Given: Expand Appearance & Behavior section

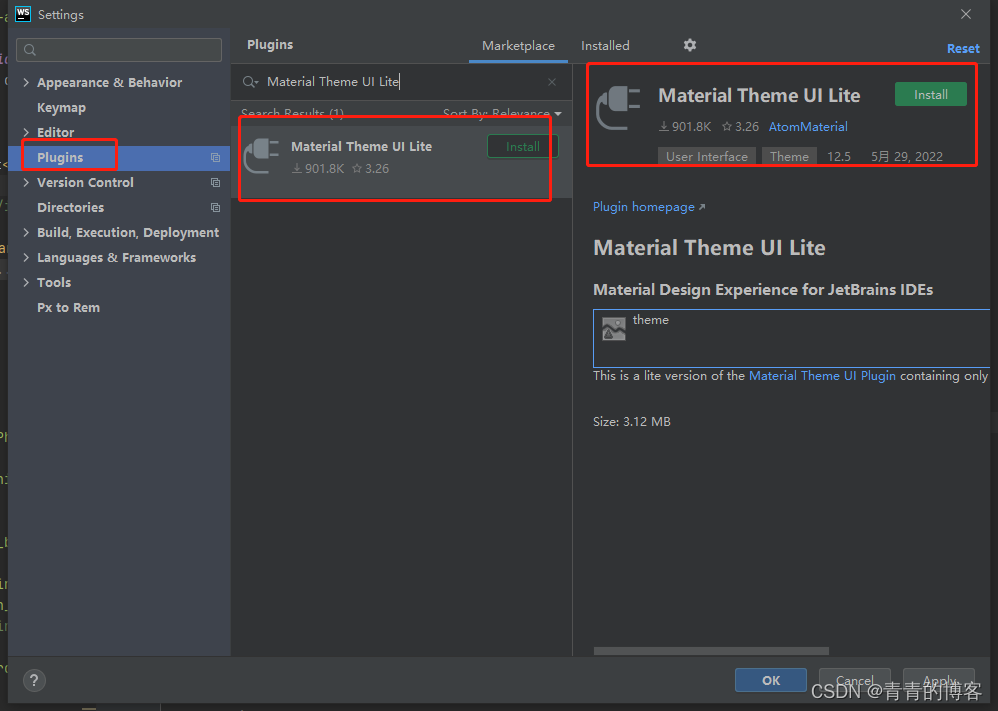Looking at the screenshot, I should pos(26,82).
